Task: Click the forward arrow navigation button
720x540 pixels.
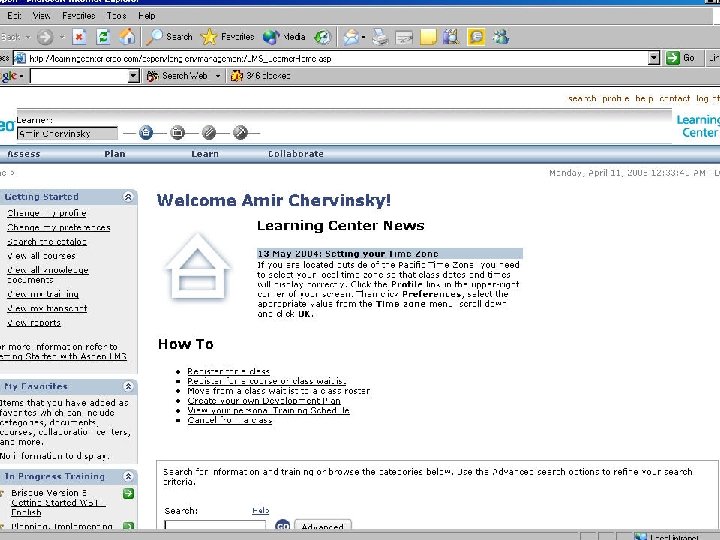Action: (x=45, y=37)
